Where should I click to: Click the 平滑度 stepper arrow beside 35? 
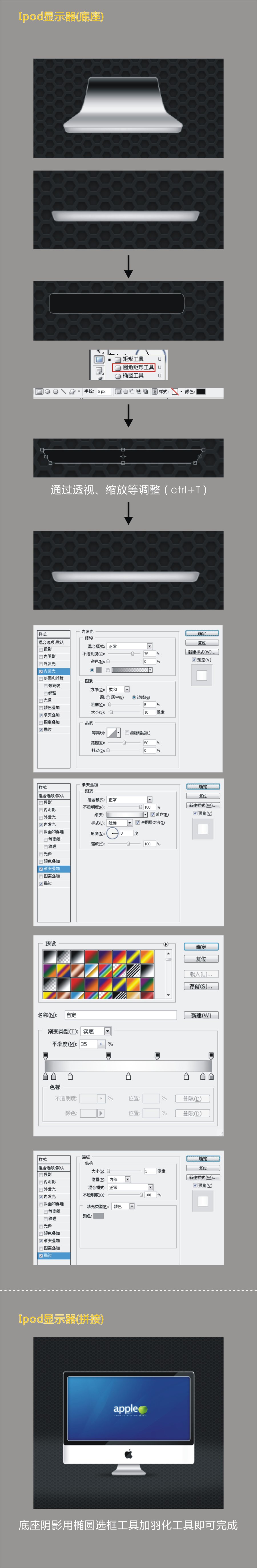(101, 1044)
